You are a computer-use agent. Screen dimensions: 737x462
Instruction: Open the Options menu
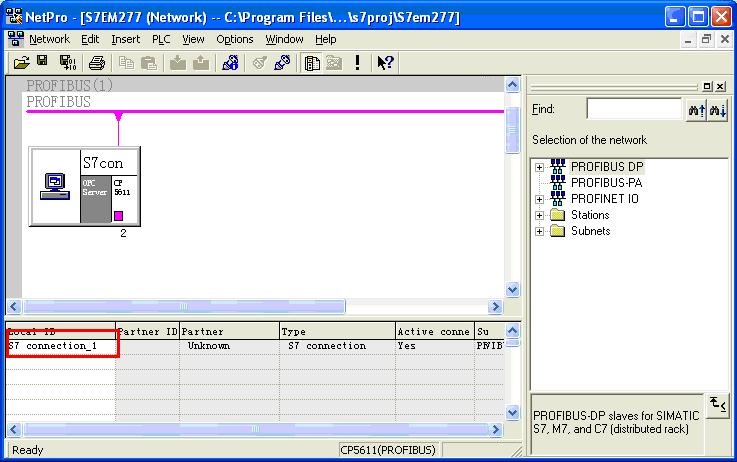(x=235, y=39)
